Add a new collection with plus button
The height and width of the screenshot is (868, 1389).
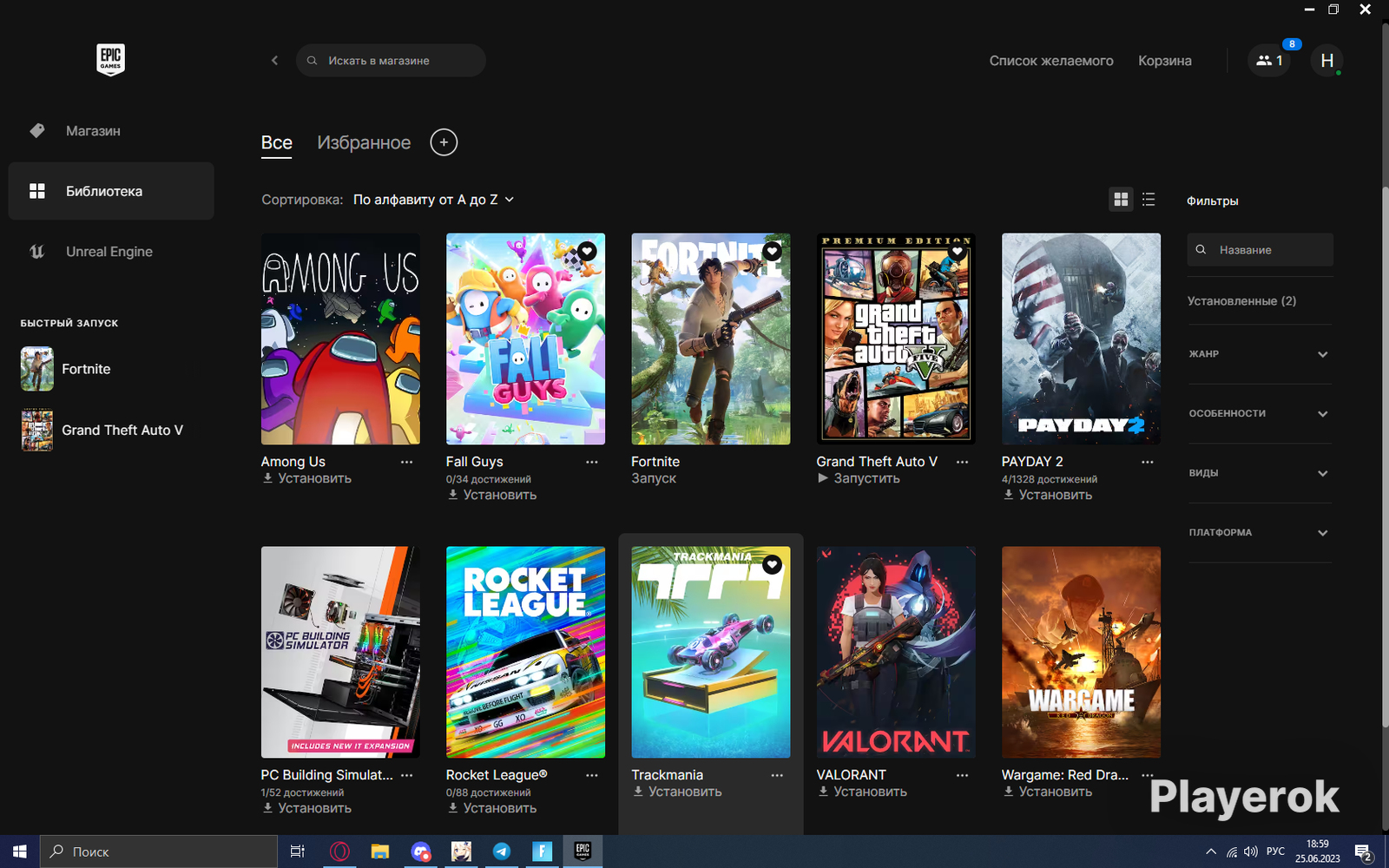click(x=444, y=142)
